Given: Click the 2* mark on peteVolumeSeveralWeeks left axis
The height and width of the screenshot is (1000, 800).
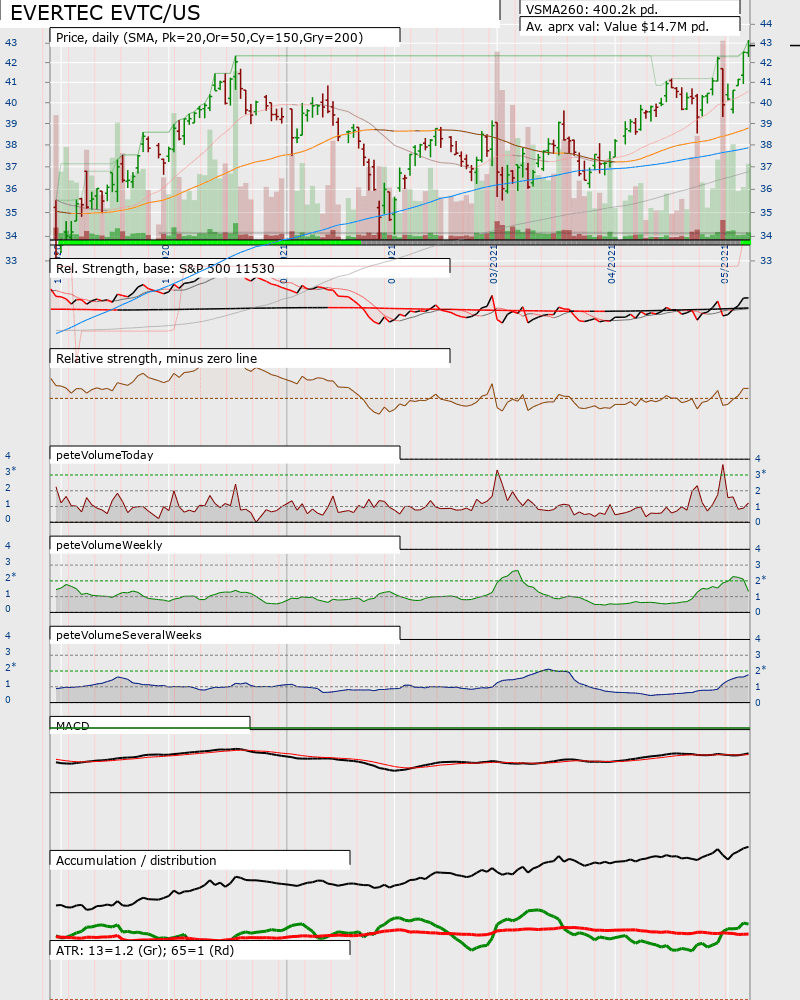Looking at the screenshot, I should (11, 667).
